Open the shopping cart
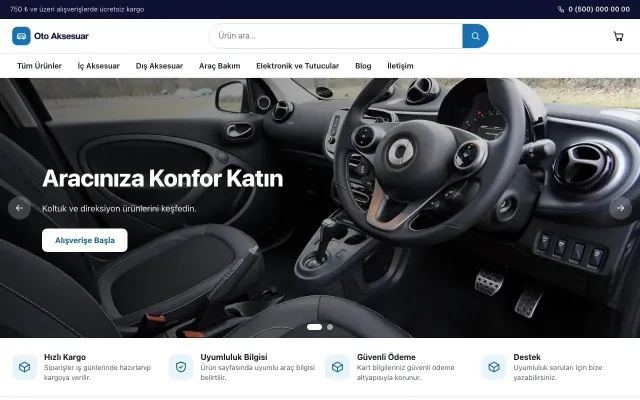This screenshot has width=640, height=400. (x=618, y=36)
